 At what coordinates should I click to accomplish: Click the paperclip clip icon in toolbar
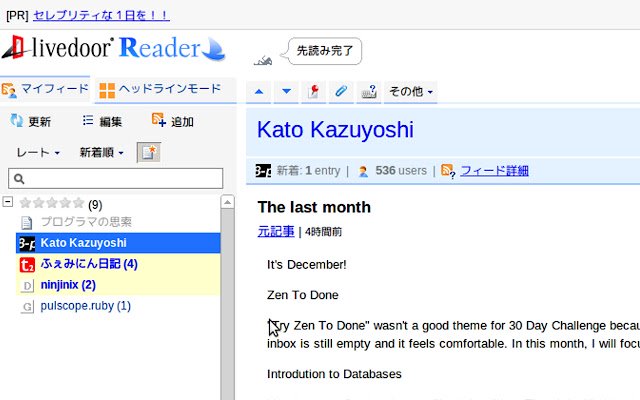(341, 91)
